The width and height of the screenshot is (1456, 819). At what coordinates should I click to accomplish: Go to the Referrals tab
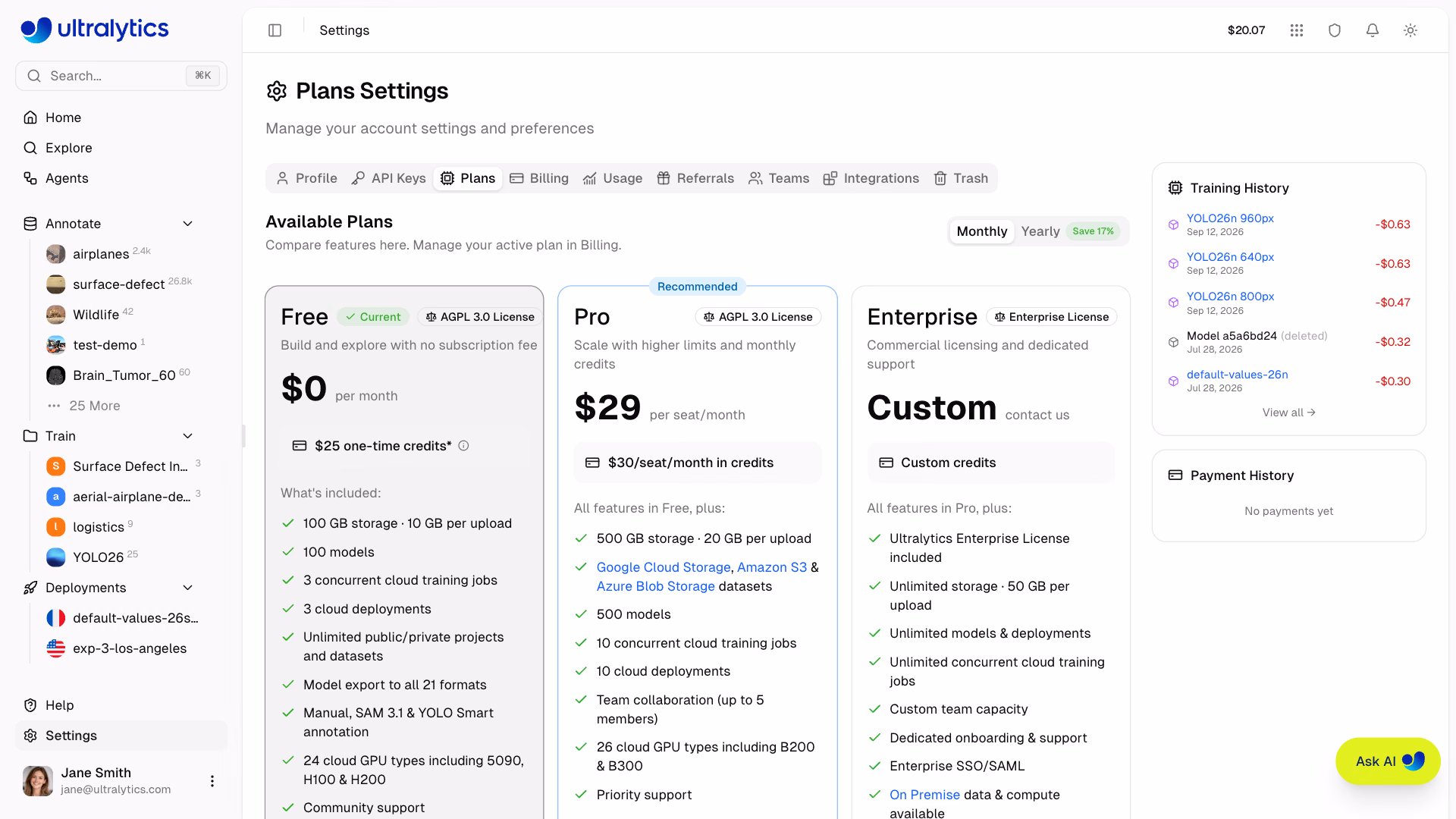tap(695, 178)
